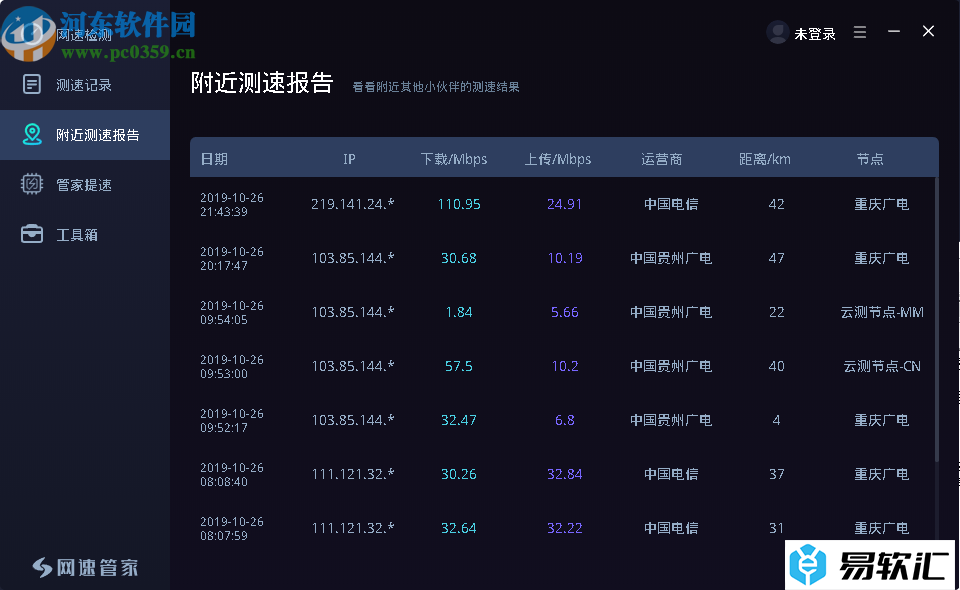
Task: Click the IP column header
Action: pyautogui.click(x=349, y=159)
